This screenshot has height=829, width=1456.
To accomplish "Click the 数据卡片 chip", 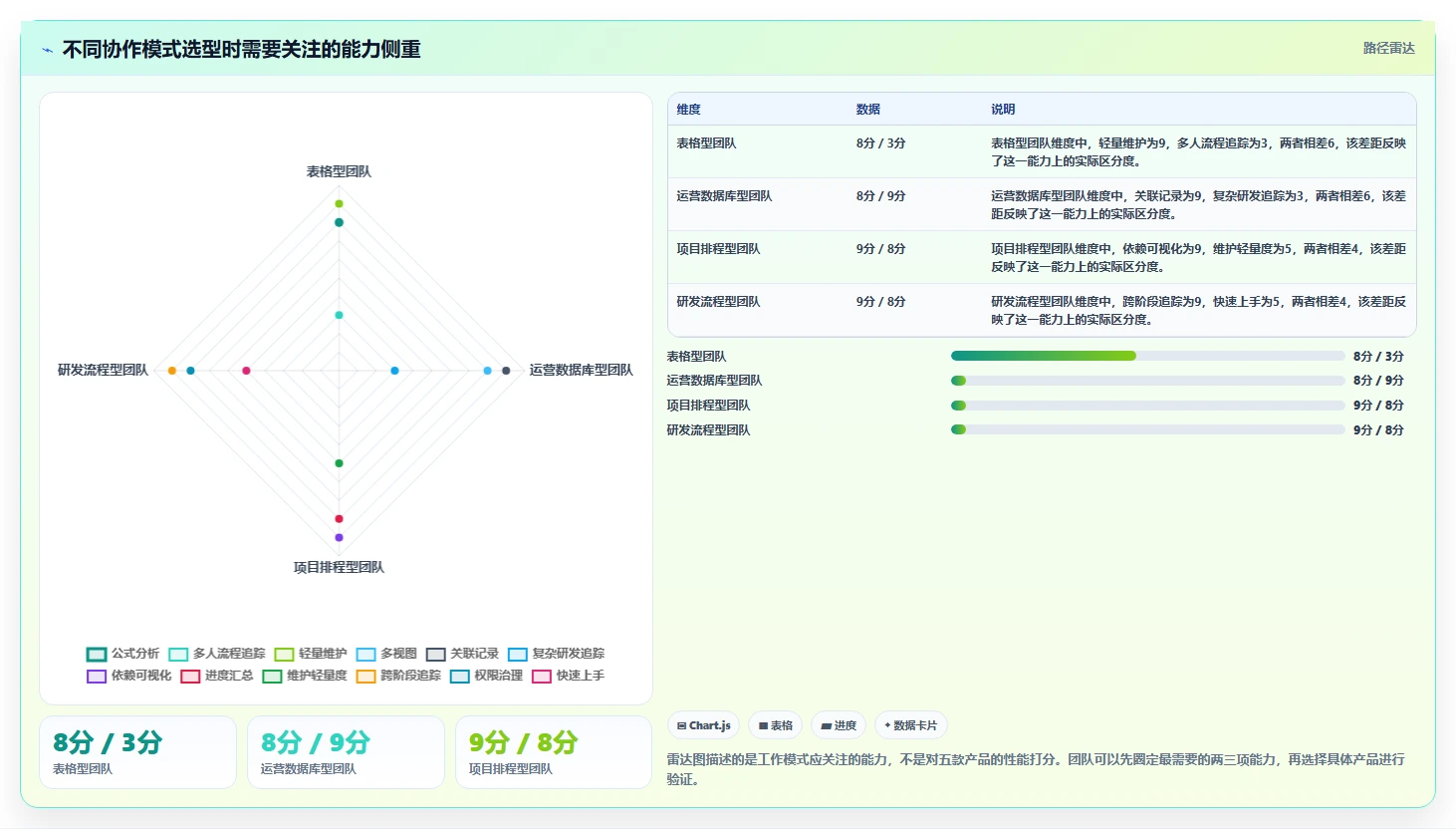I will [910, 725].
